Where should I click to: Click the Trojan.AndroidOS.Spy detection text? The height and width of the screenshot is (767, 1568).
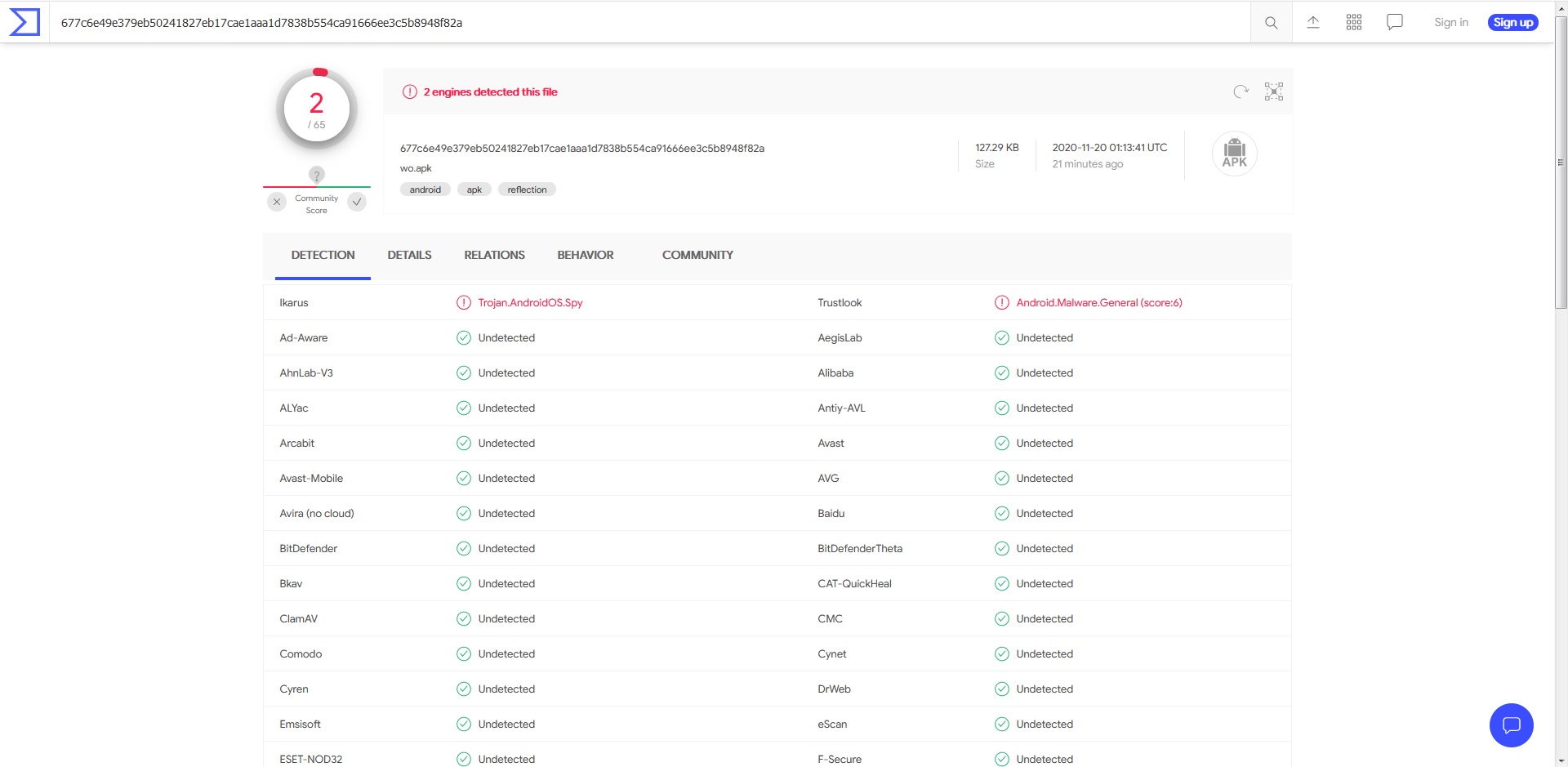tap(530, 303)
